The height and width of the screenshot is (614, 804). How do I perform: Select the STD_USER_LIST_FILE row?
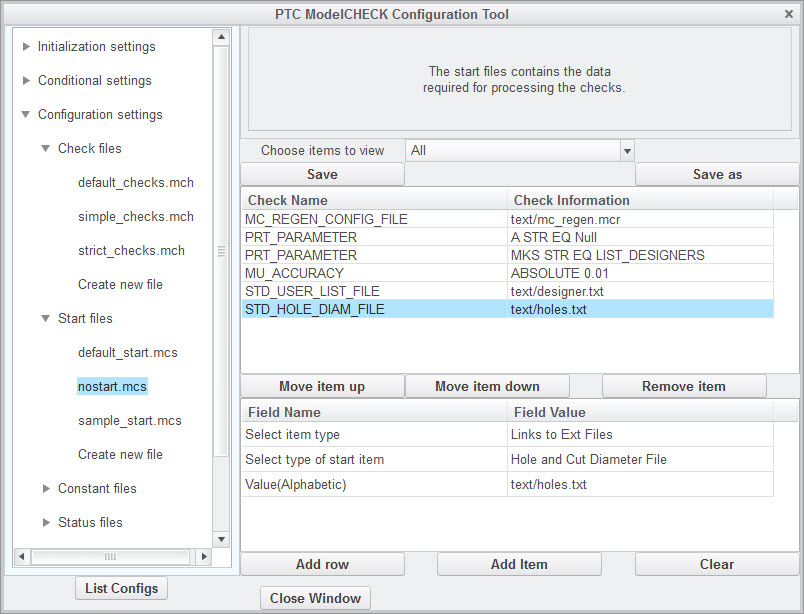pos(508,291)
